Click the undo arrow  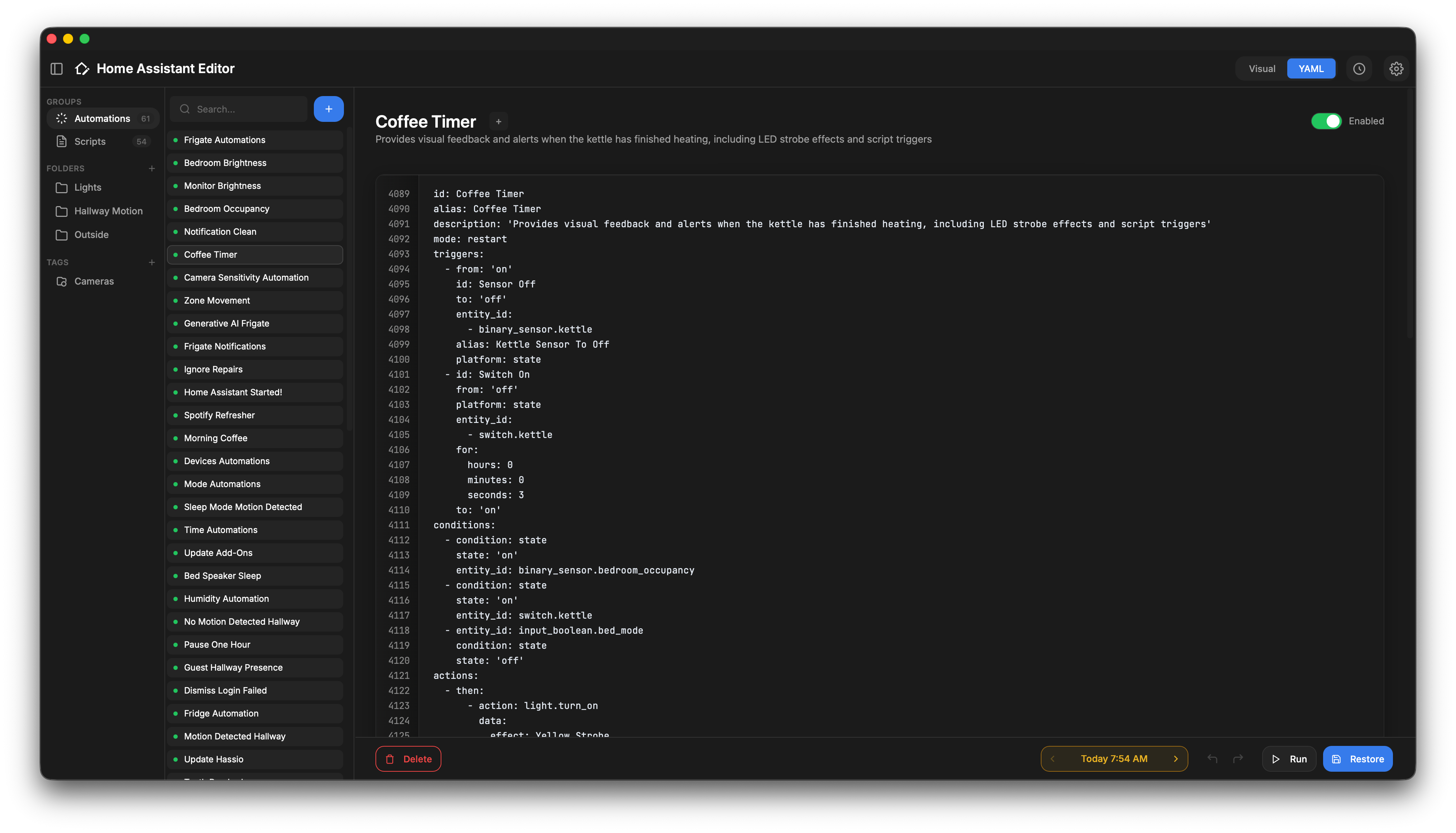click(1212, 758)
